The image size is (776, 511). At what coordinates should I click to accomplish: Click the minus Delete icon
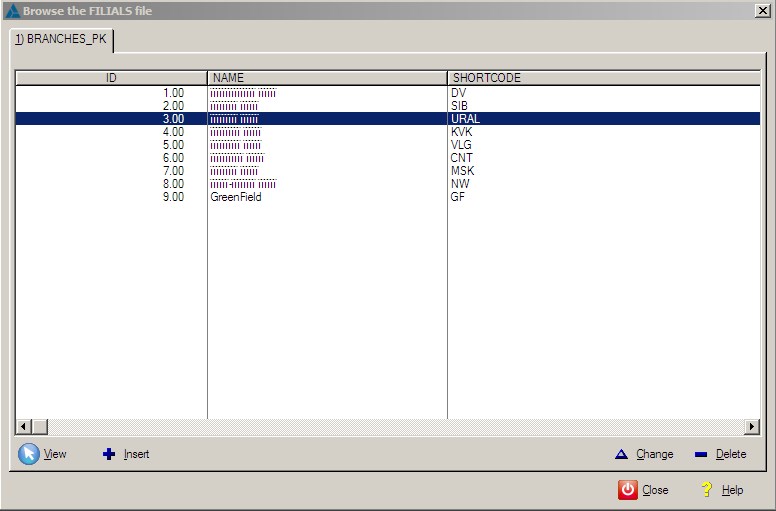click(701, 454)
